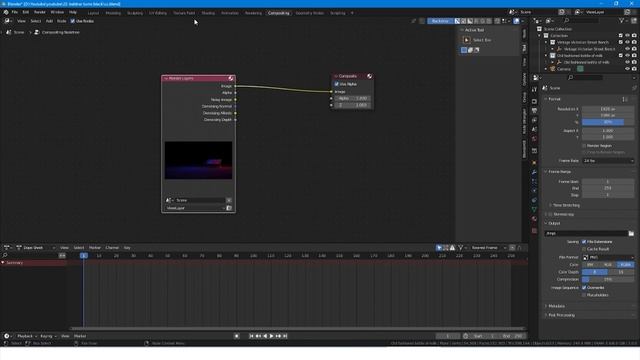The width and height of the screenshot is (640, 360).
Task: Click the resolution percentage slider
Action: tap(608, 122)
